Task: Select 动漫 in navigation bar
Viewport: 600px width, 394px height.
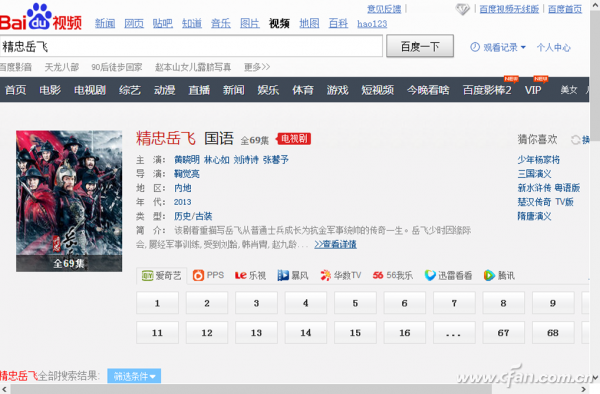Action: (165, 90)
